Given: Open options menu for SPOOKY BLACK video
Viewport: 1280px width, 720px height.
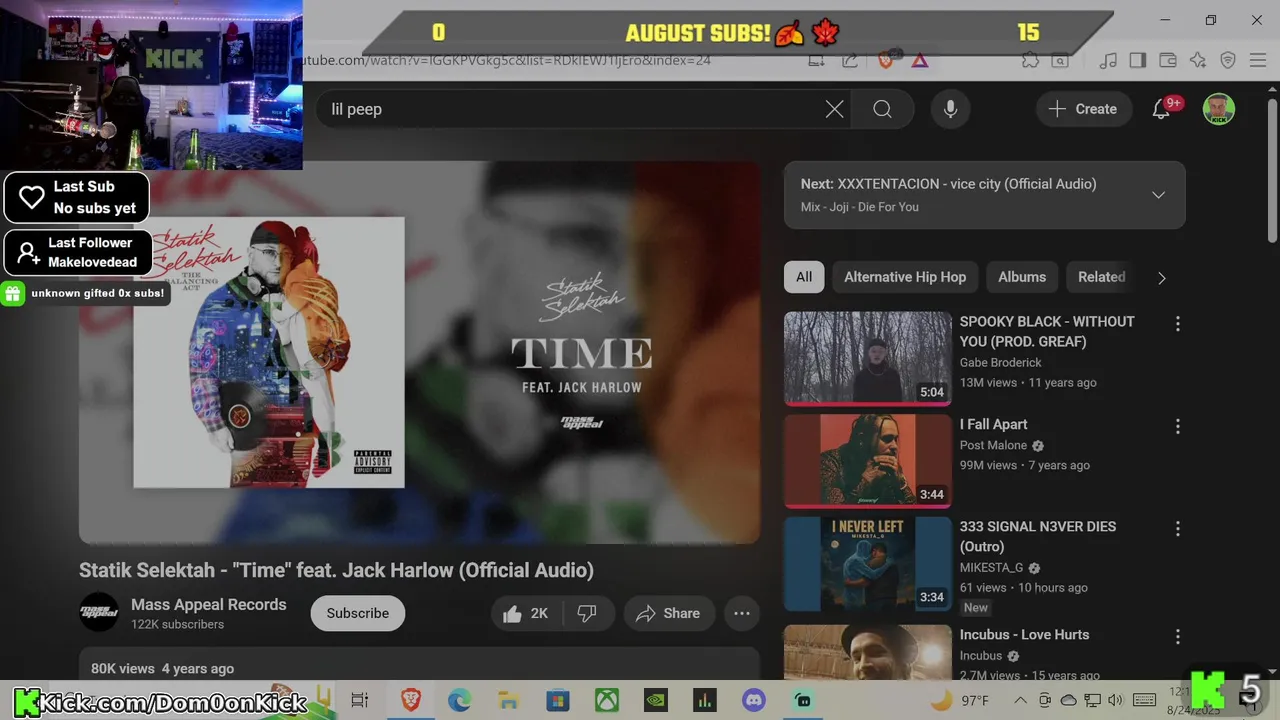Looking at the screenshot, I should [x=1177, y=323].
